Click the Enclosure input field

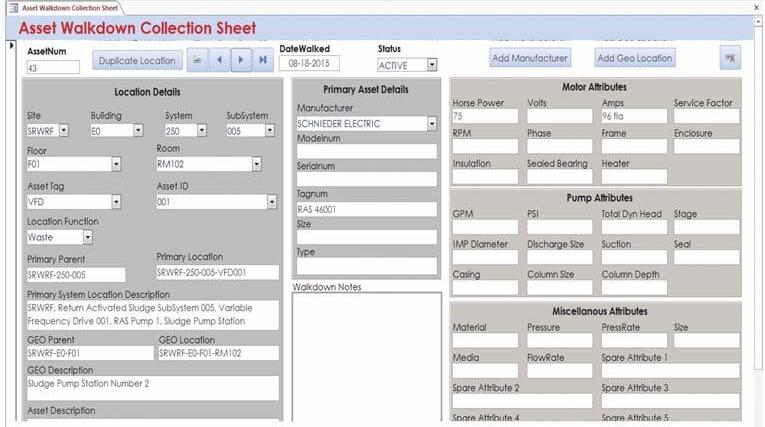coord(706,146)
